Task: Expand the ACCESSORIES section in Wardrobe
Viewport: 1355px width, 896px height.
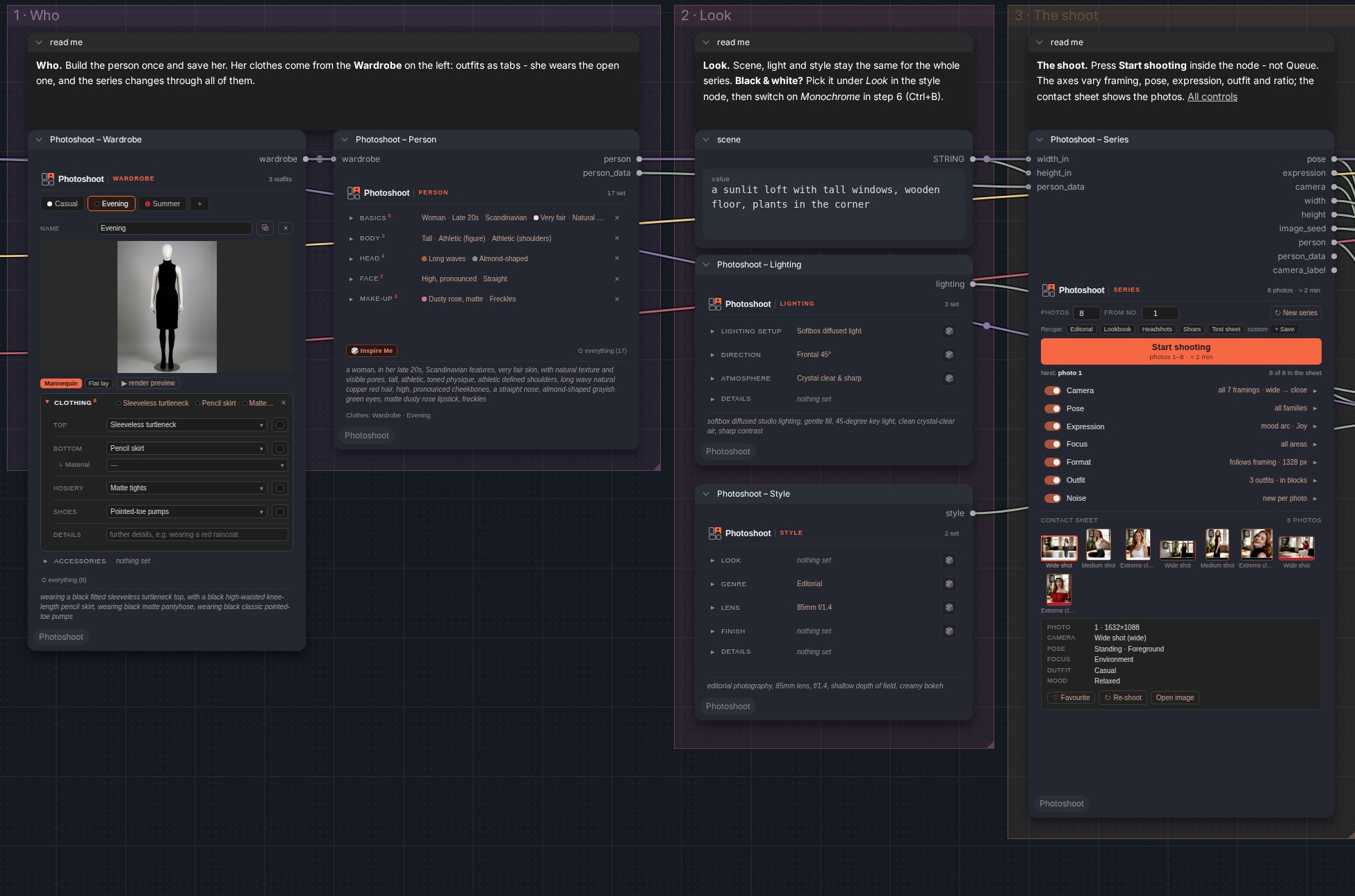Action: click(46, 561)
